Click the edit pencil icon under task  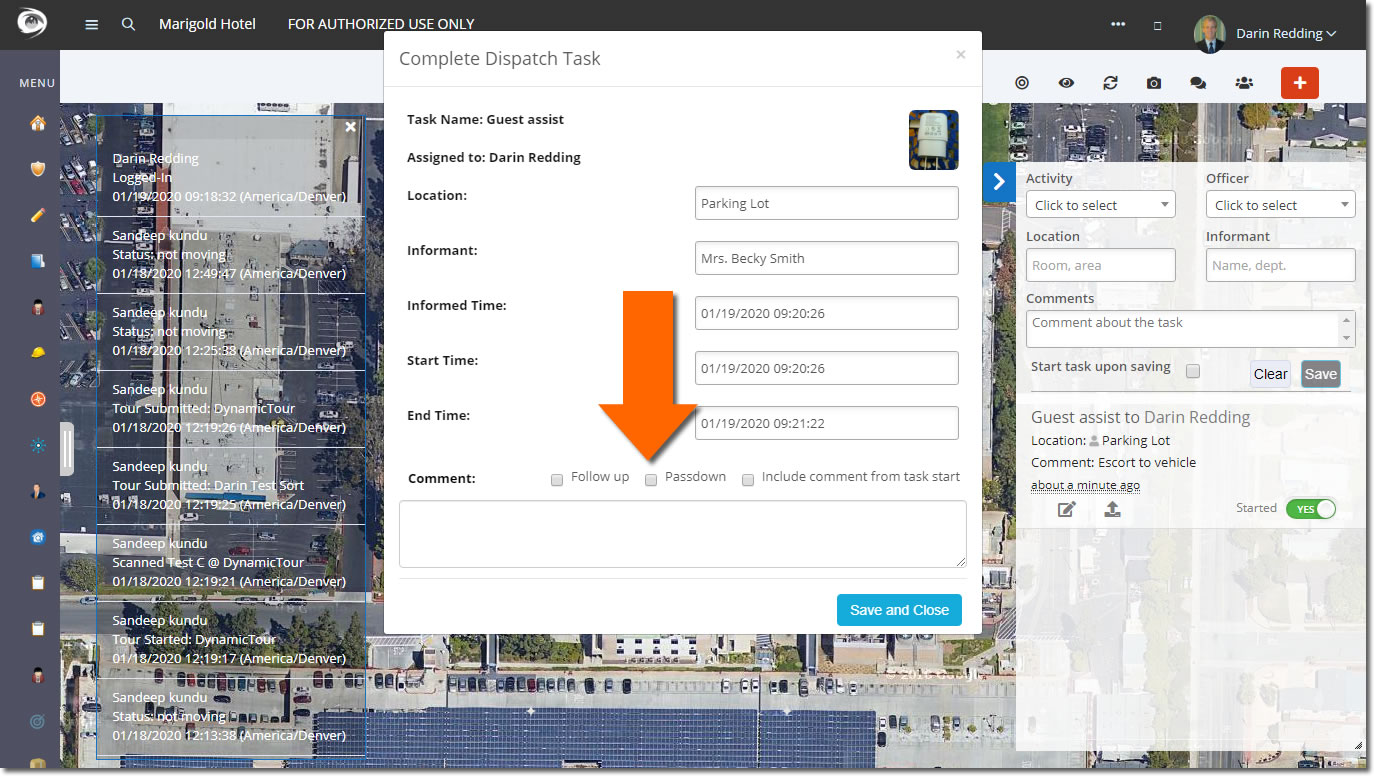tap(1067, 510)
